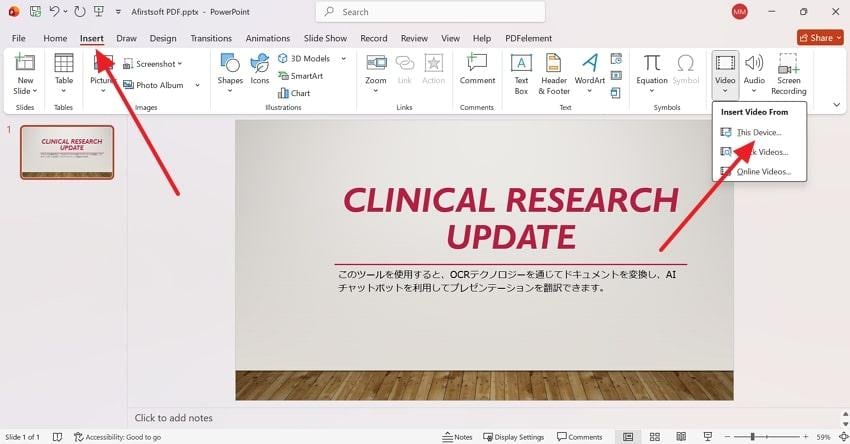Open the Animations tab
This screenshot has width=850, height=444.
(268, 38)
